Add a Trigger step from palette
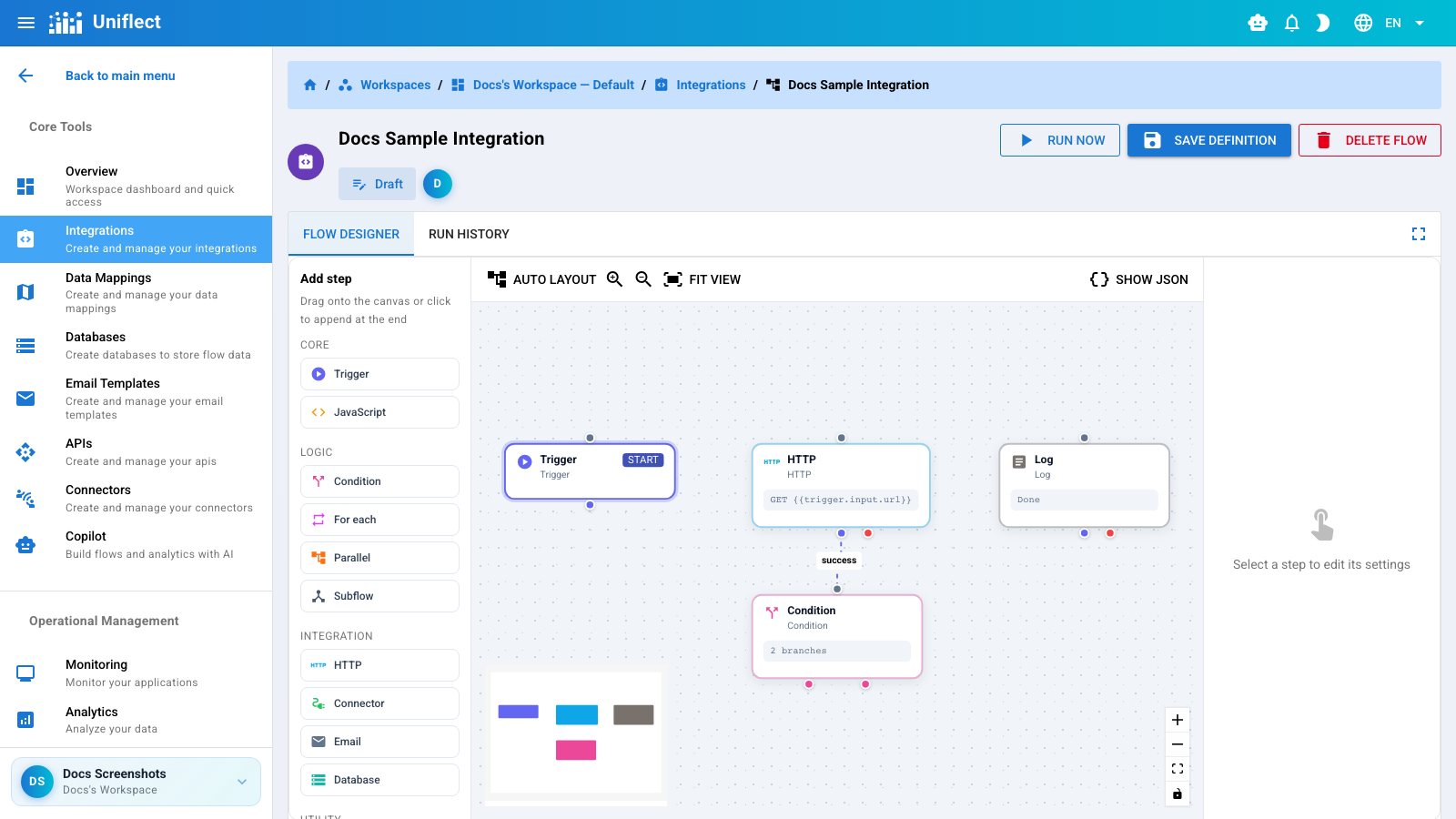This screenshot has width=1456, height=819. (379, 374)
